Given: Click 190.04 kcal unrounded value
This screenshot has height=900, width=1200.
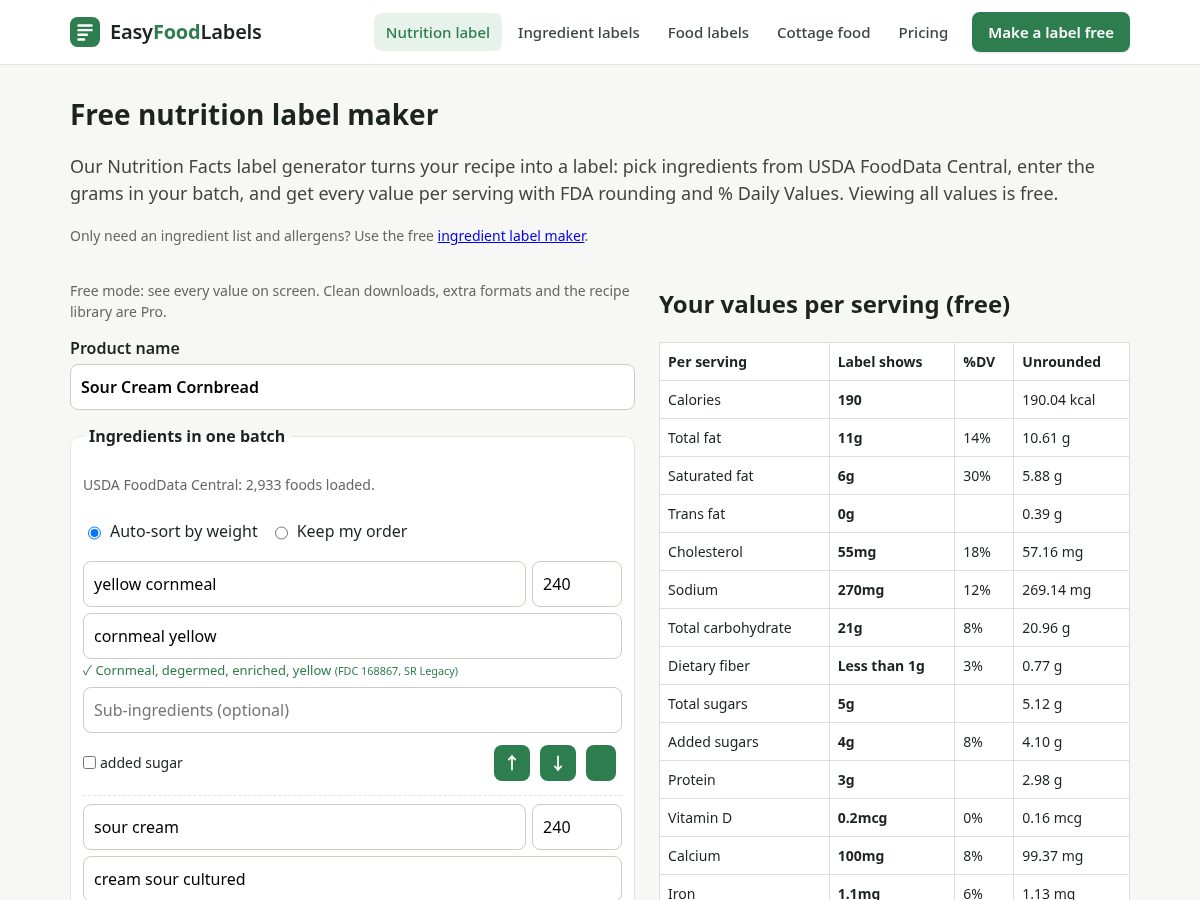Looking at the screenshot, I should point(1058,400).
